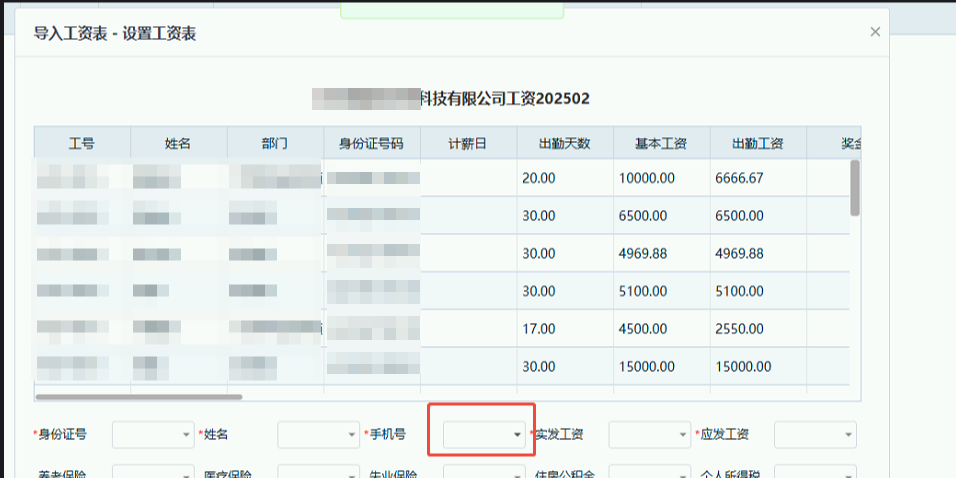Open the 应发工资 dropdown
Screen dimensions: 956x478
click(x=815, y=434)
